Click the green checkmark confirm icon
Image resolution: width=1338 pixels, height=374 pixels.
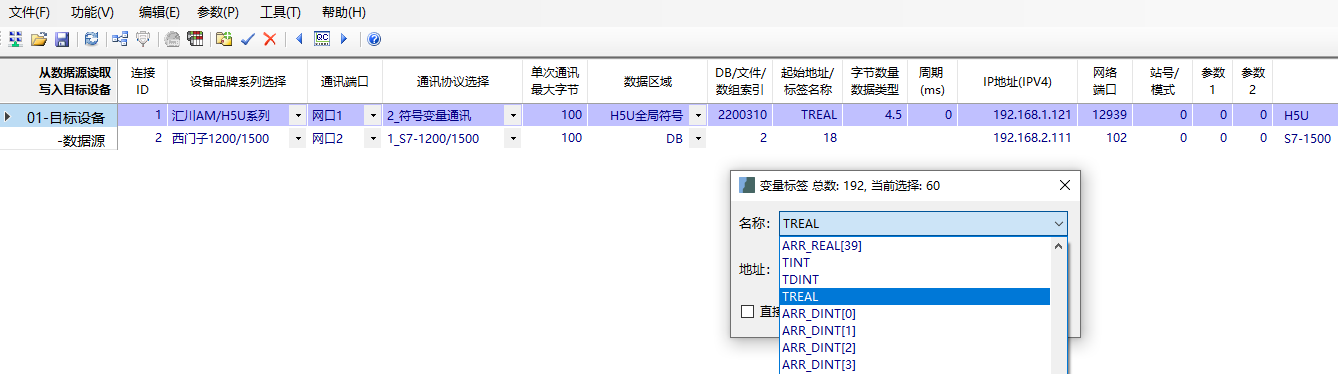point(248,39)
